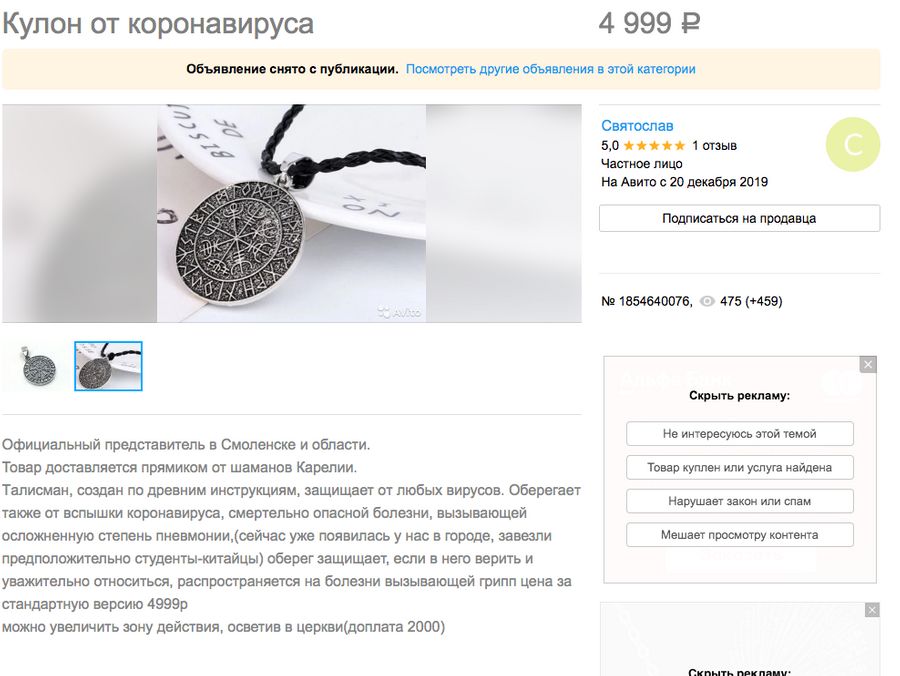Click the seller avatar circle with letter C
The image size is (900, 676).
point(853,144)
